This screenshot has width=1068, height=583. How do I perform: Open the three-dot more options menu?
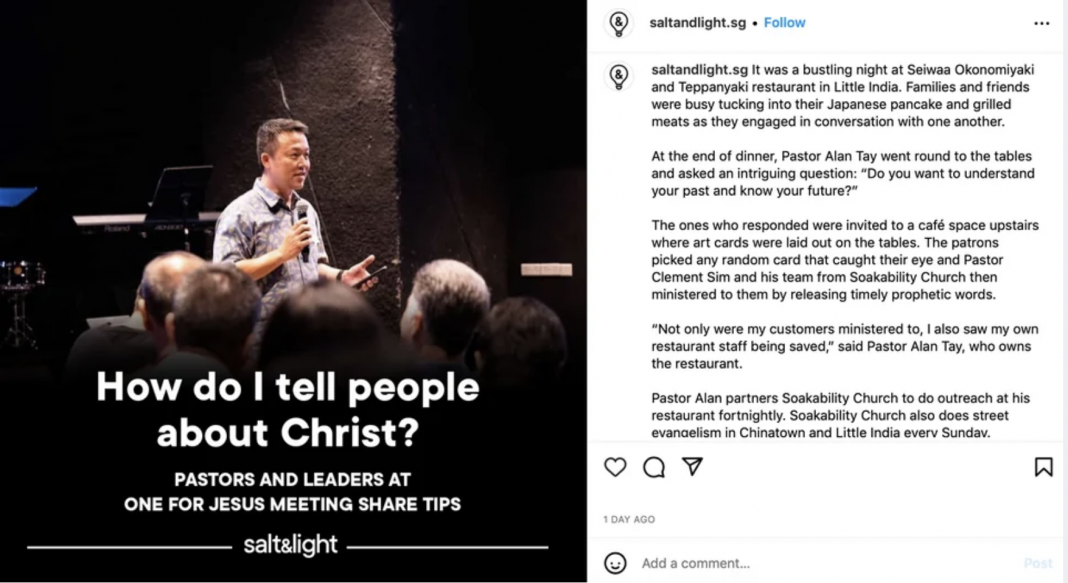[1041, 23]
